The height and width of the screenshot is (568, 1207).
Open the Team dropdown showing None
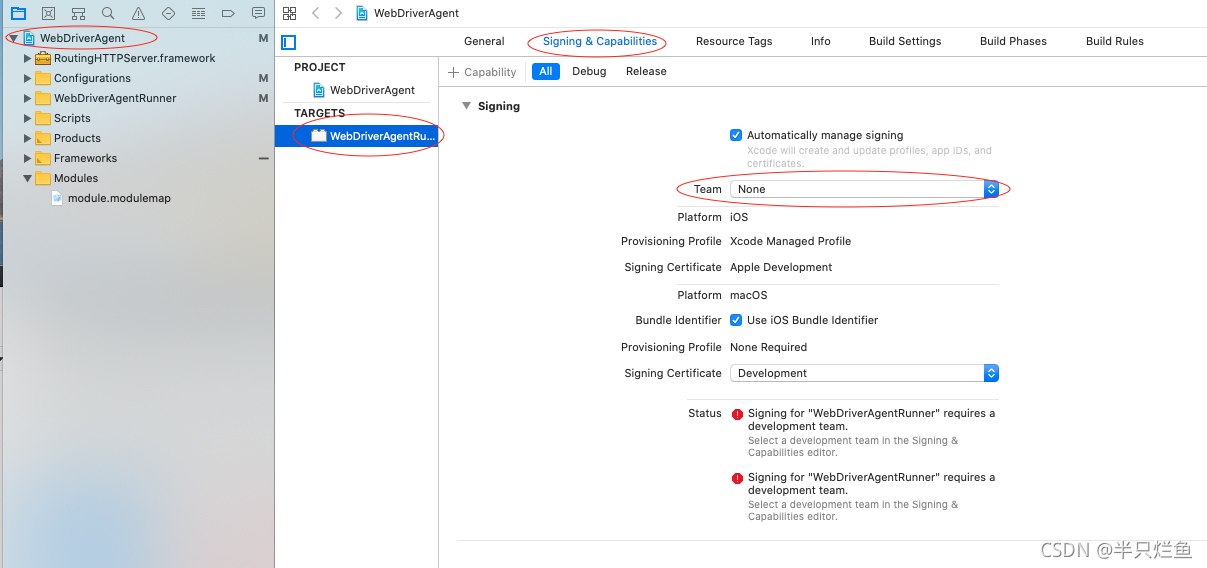tap(864, 189)
